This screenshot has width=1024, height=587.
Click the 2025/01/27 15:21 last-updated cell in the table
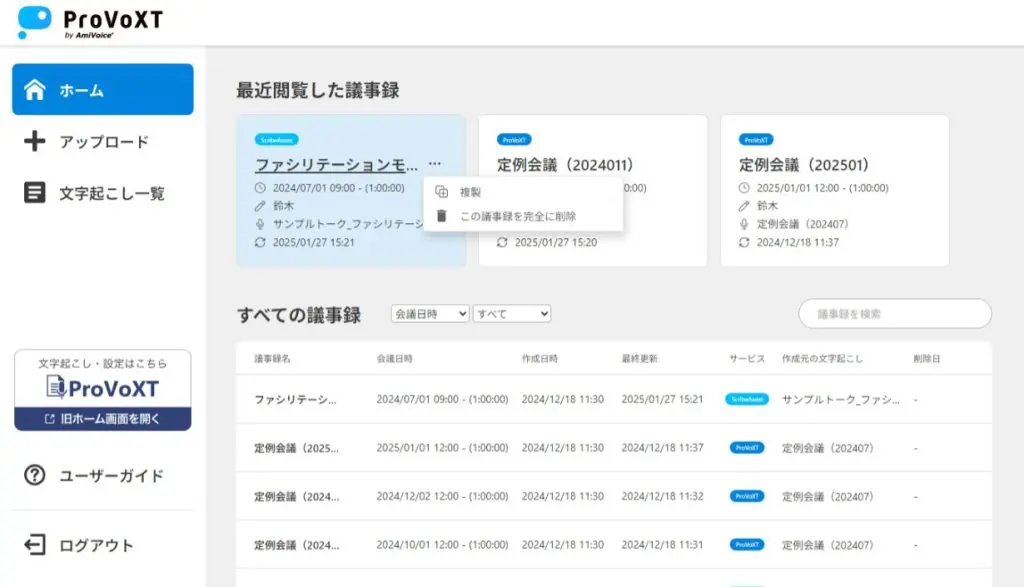pyautogui.click(x=662, y=399)
